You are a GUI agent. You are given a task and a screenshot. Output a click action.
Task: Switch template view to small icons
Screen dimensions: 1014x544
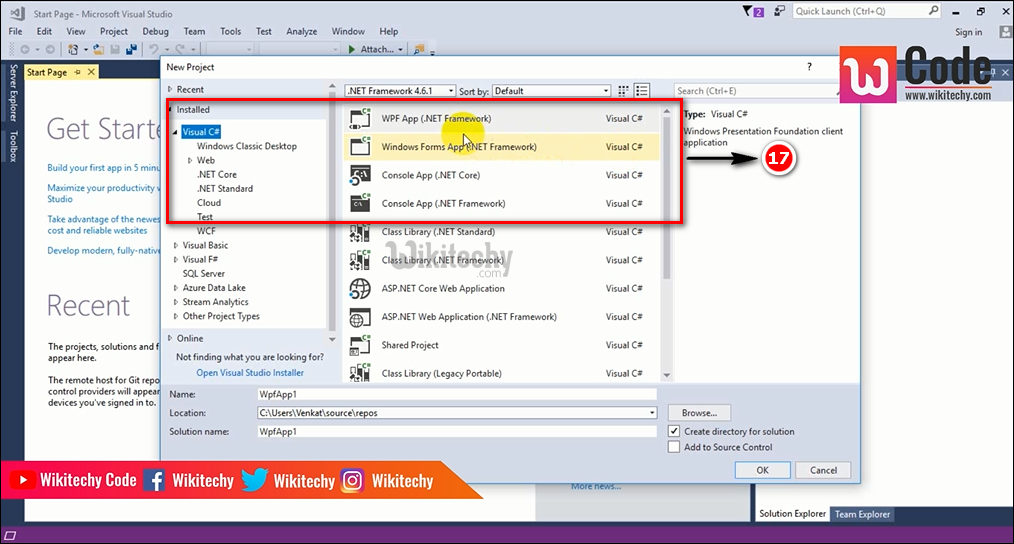[x=624, y=91]
